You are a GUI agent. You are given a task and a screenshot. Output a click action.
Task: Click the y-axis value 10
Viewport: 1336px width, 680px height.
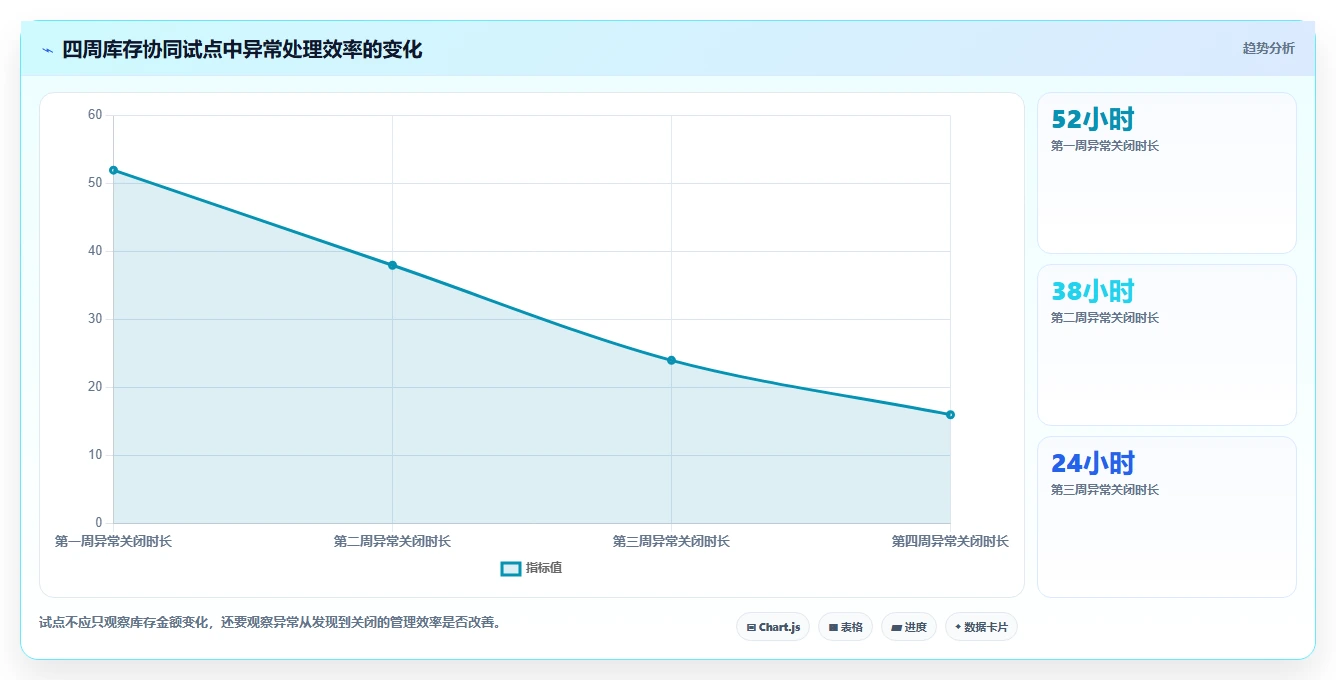[x=95, y=455]
